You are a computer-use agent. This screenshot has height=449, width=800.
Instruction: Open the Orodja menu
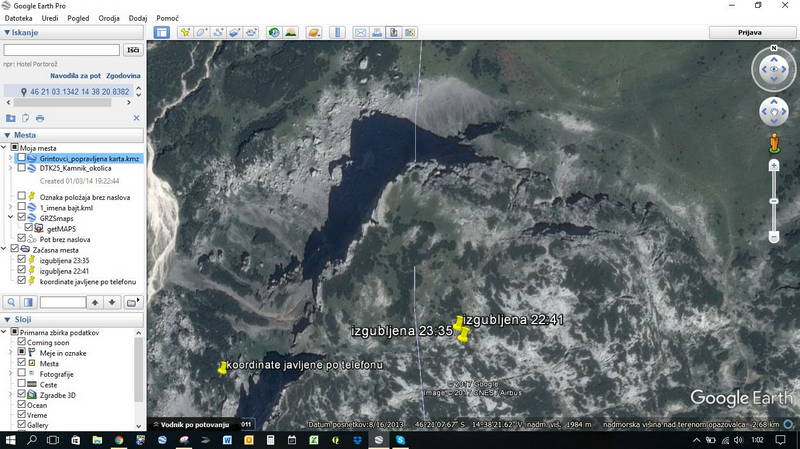pos(109,18)
